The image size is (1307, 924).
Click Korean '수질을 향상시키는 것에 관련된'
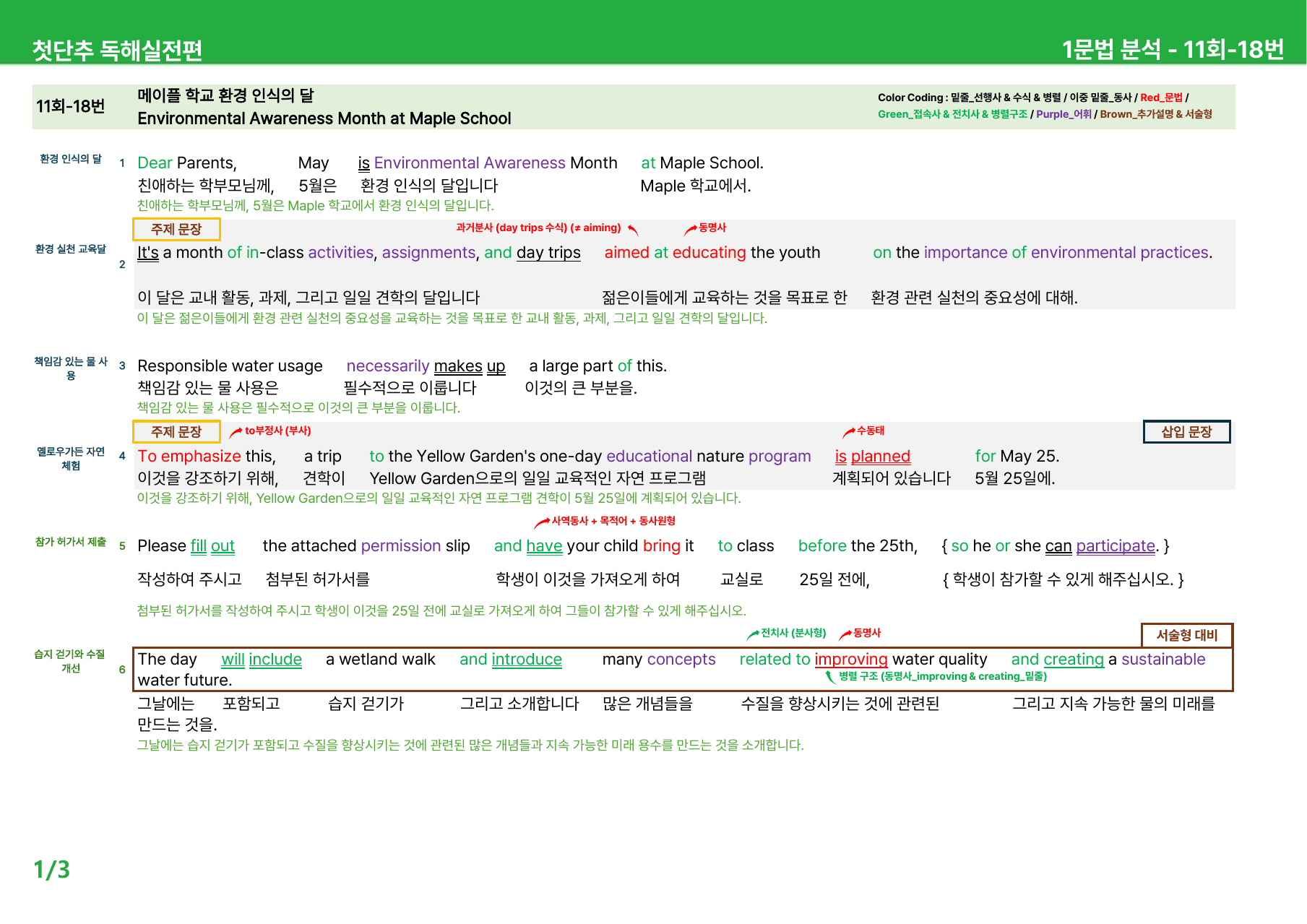(840, 704)
